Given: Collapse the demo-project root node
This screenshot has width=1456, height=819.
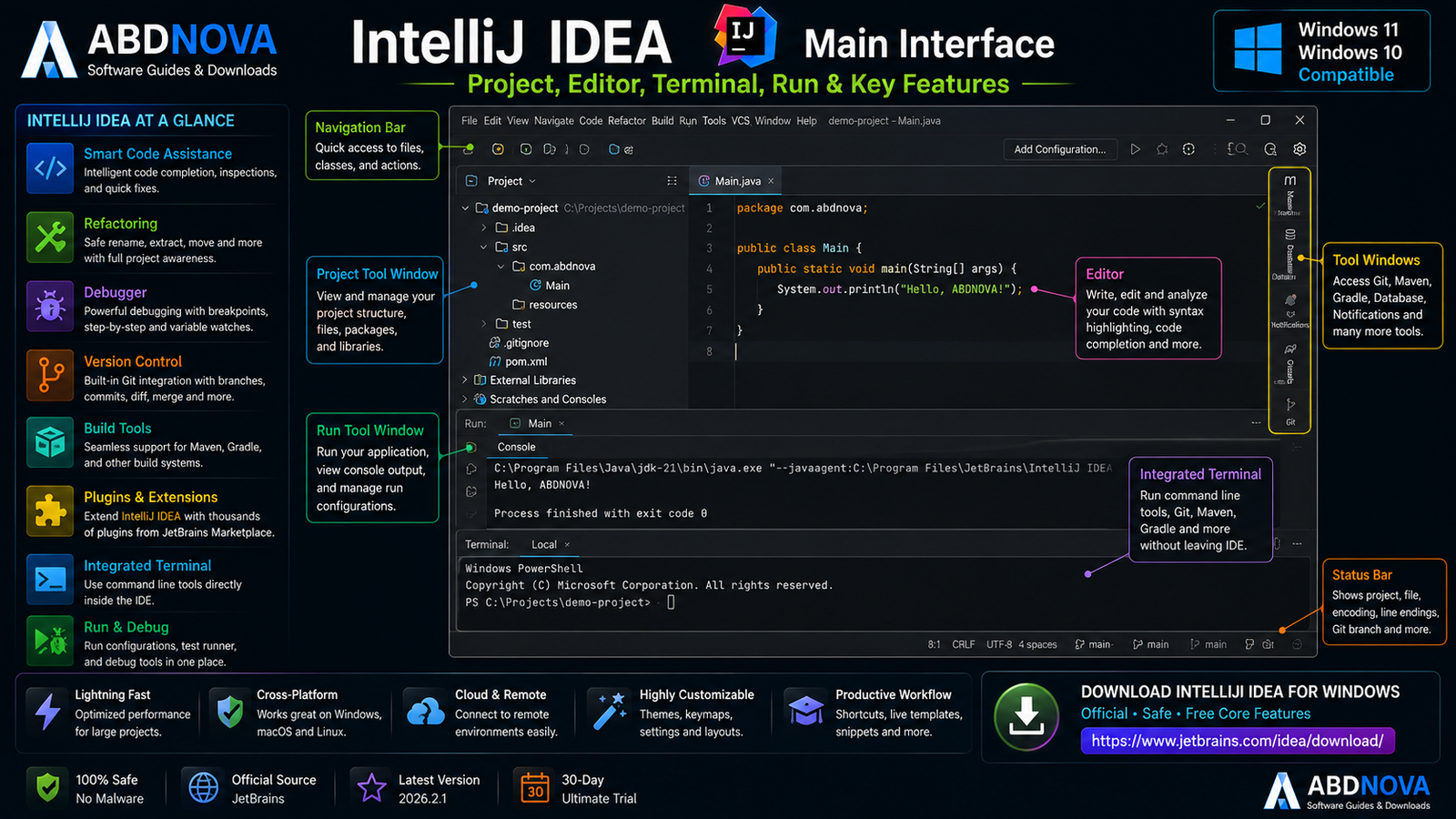Looking at the screenshot, I should 465,208.
